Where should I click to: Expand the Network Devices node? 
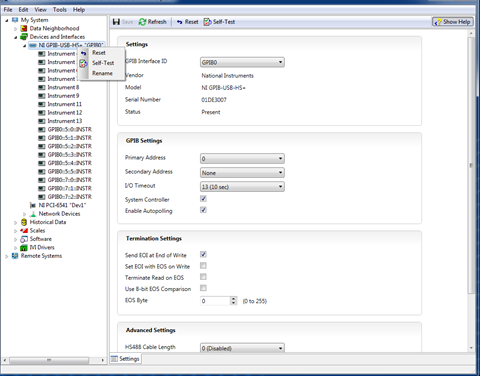coord(24,214)
